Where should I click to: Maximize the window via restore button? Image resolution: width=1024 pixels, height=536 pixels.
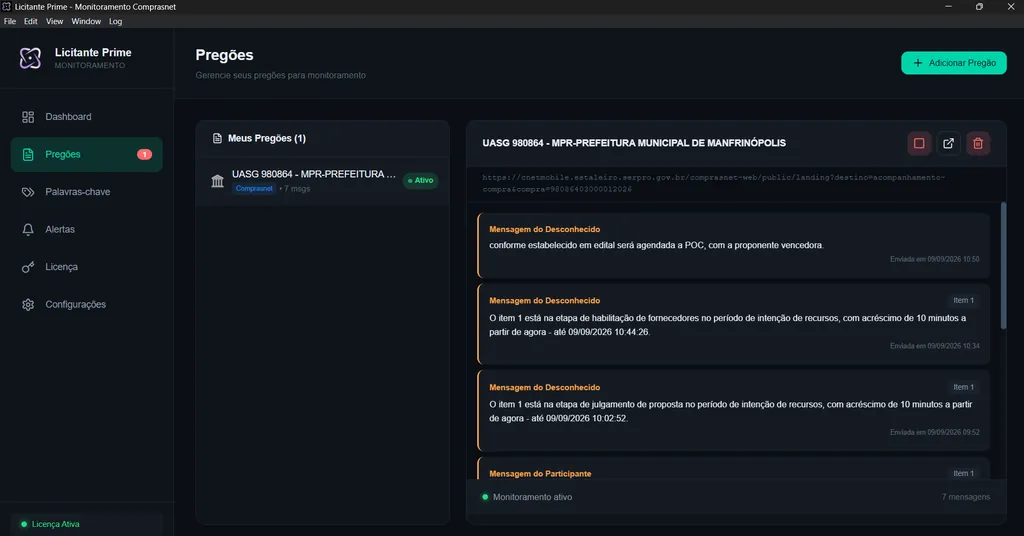click(979, 7)
